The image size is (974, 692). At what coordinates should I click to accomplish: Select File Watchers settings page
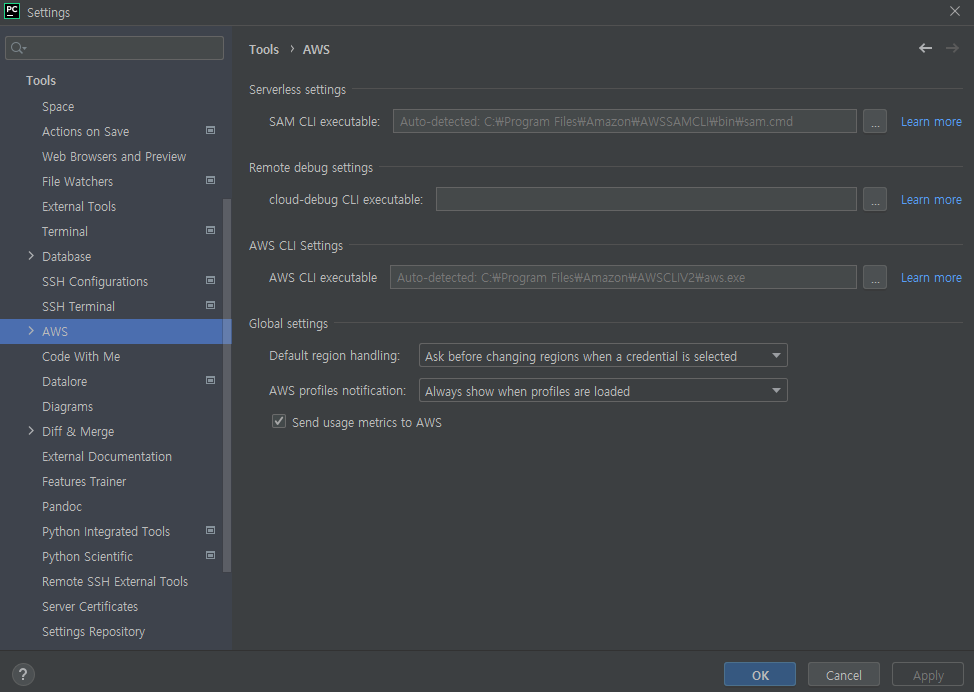[x=78, y=181]
